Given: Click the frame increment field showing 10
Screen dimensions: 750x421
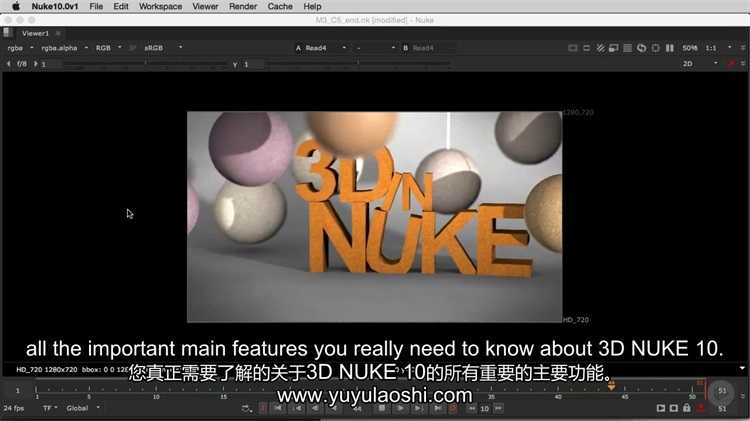Looking at the screenshot, I should click(x=485, y=409).
